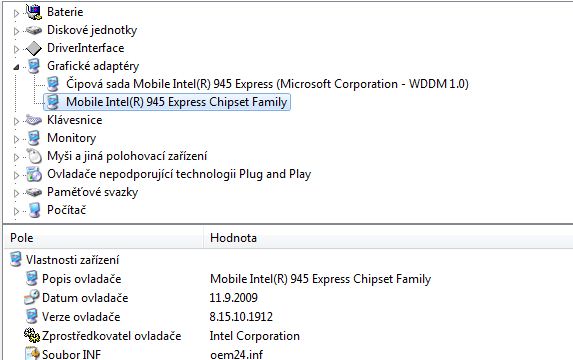The image size is (573, 360).
Task: Click the Verze ovladače row icon
Action: (31, 316)
